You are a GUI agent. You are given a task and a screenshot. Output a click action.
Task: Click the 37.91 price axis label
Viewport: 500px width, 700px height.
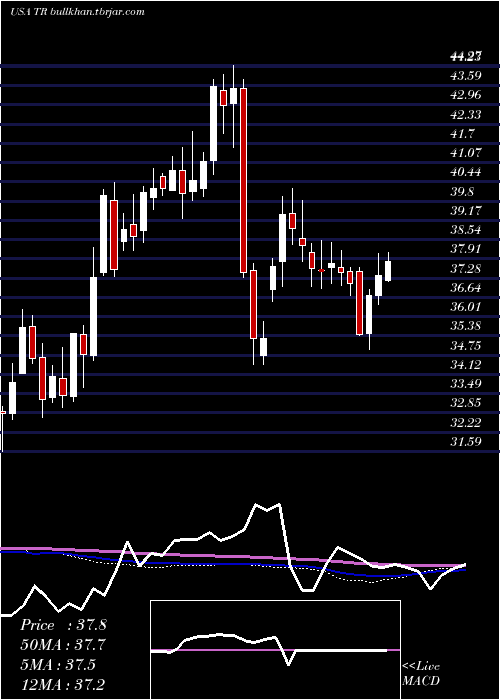[x=466, y=249]
